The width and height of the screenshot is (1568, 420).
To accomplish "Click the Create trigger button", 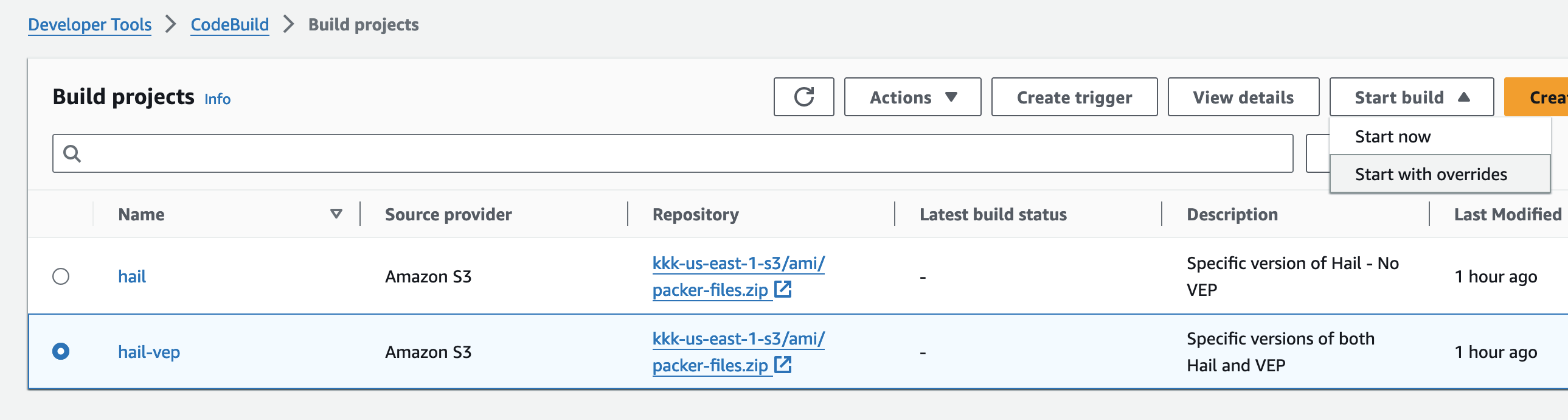I will pos(1074,97).
